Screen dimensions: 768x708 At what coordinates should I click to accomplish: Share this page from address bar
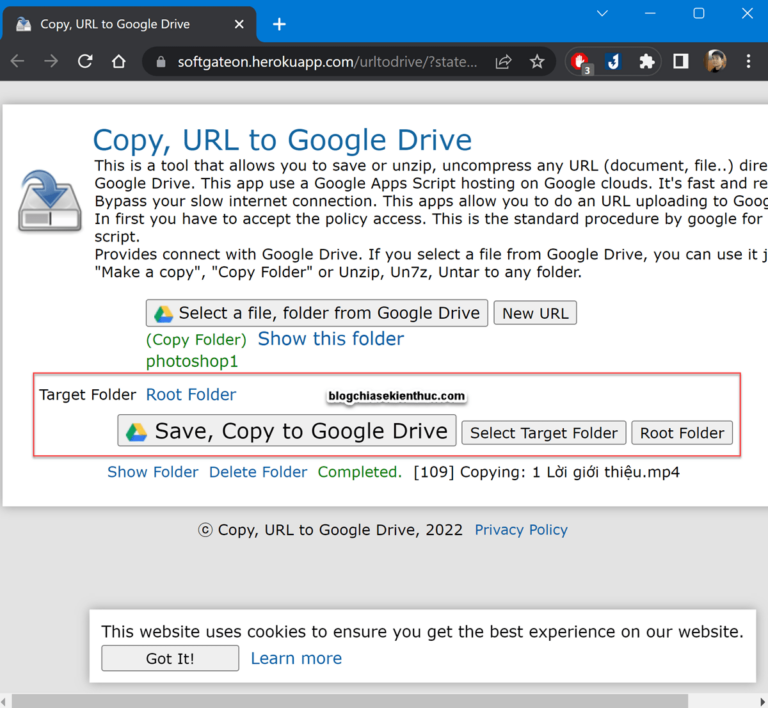click(x=504, y=62)
